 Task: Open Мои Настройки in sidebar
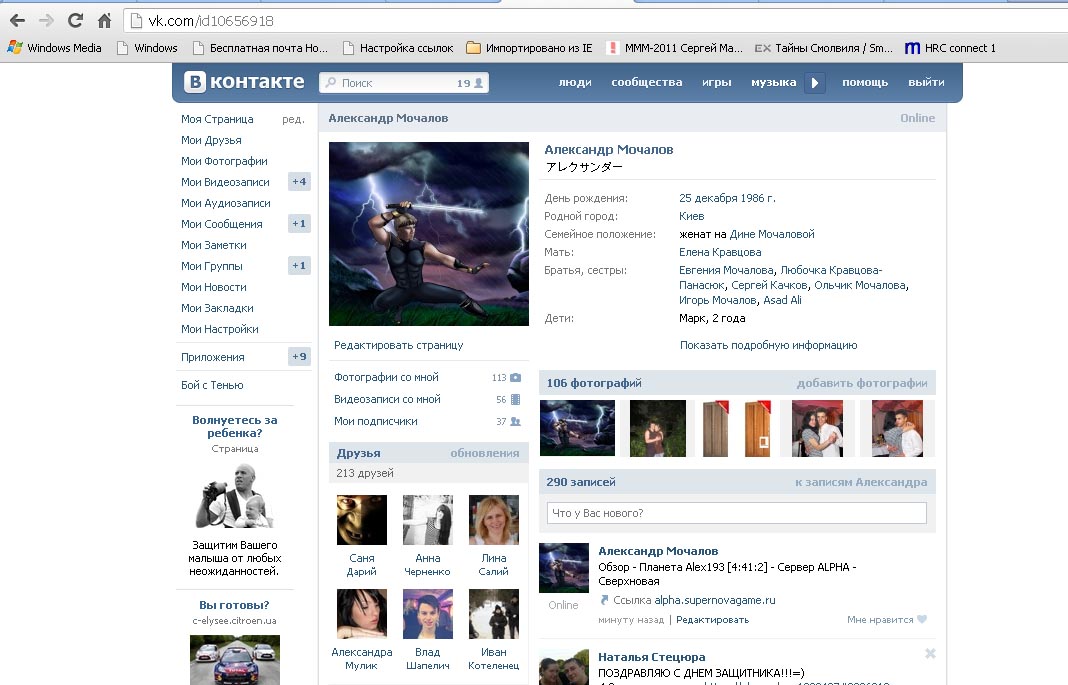pyautogui.click(x=219, y=330)
